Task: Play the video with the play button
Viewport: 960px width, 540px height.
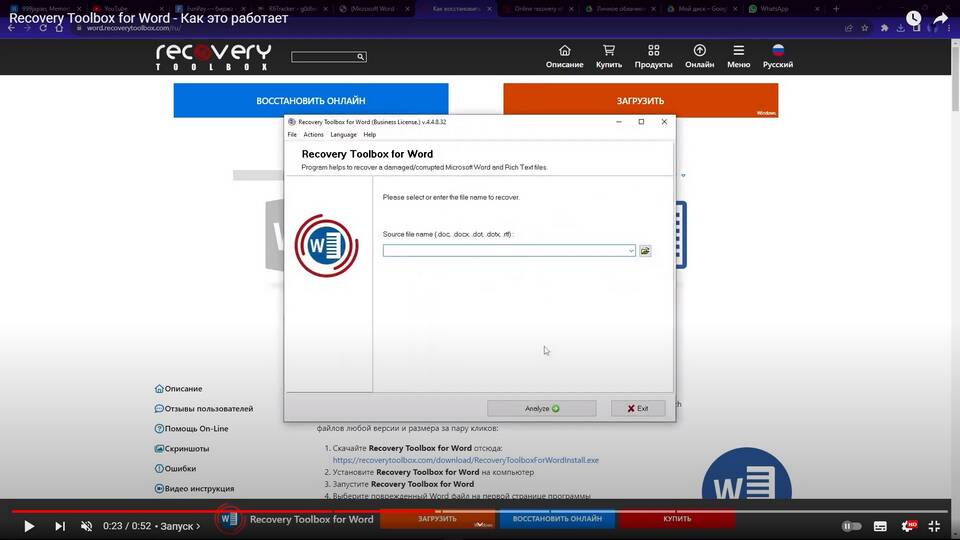Action: pyautogui.click(x=28, y=526)
